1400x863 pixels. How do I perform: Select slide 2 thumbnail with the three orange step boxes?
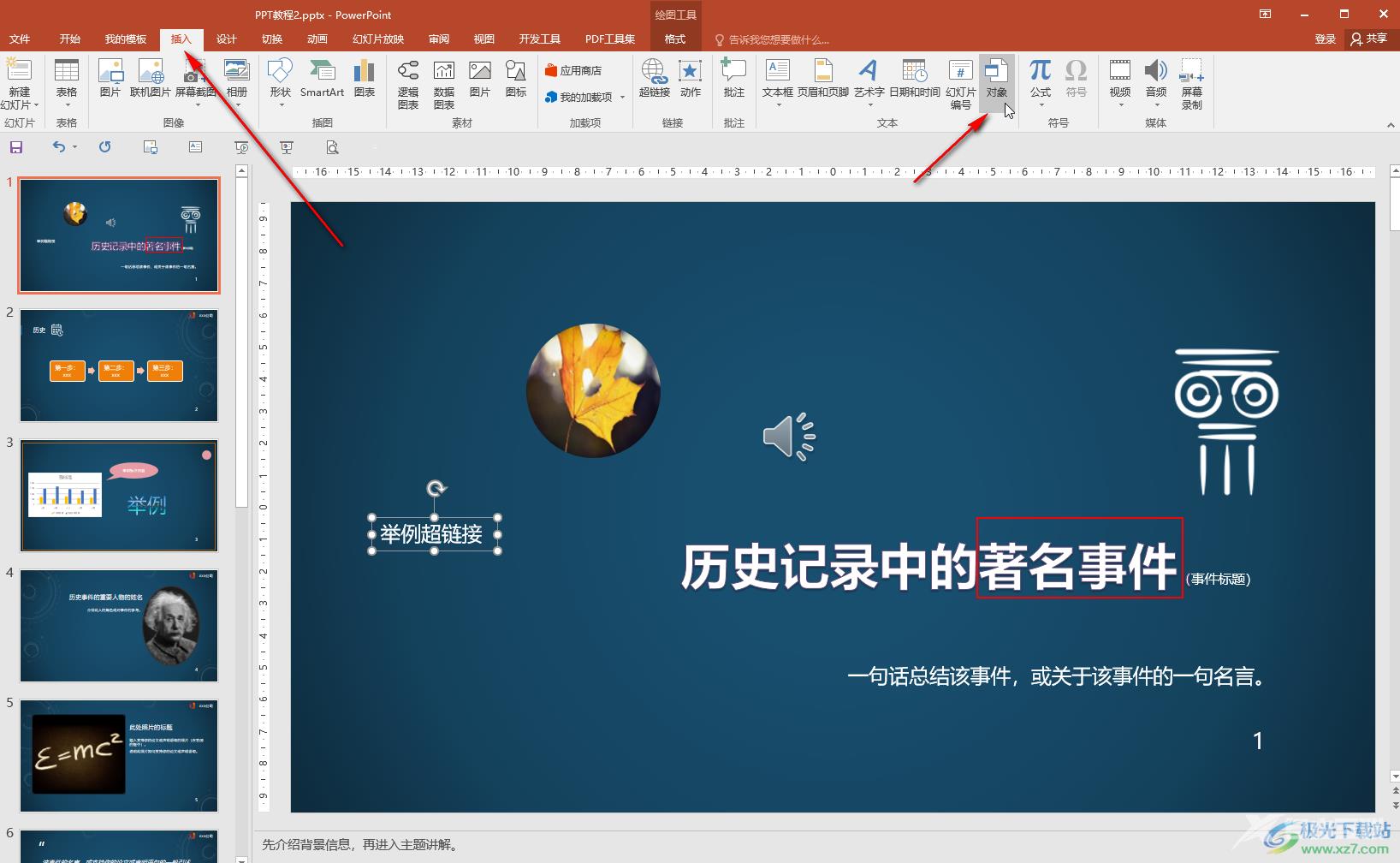(x=119, y=366)
